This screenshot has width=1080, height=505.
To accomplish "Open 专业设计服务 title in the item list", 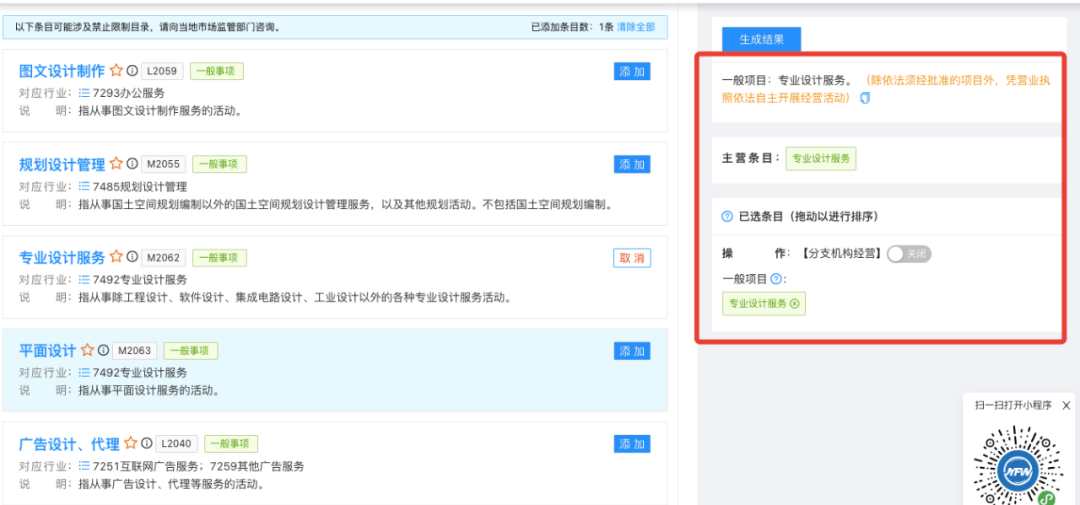I will click(x=62, y=257).
